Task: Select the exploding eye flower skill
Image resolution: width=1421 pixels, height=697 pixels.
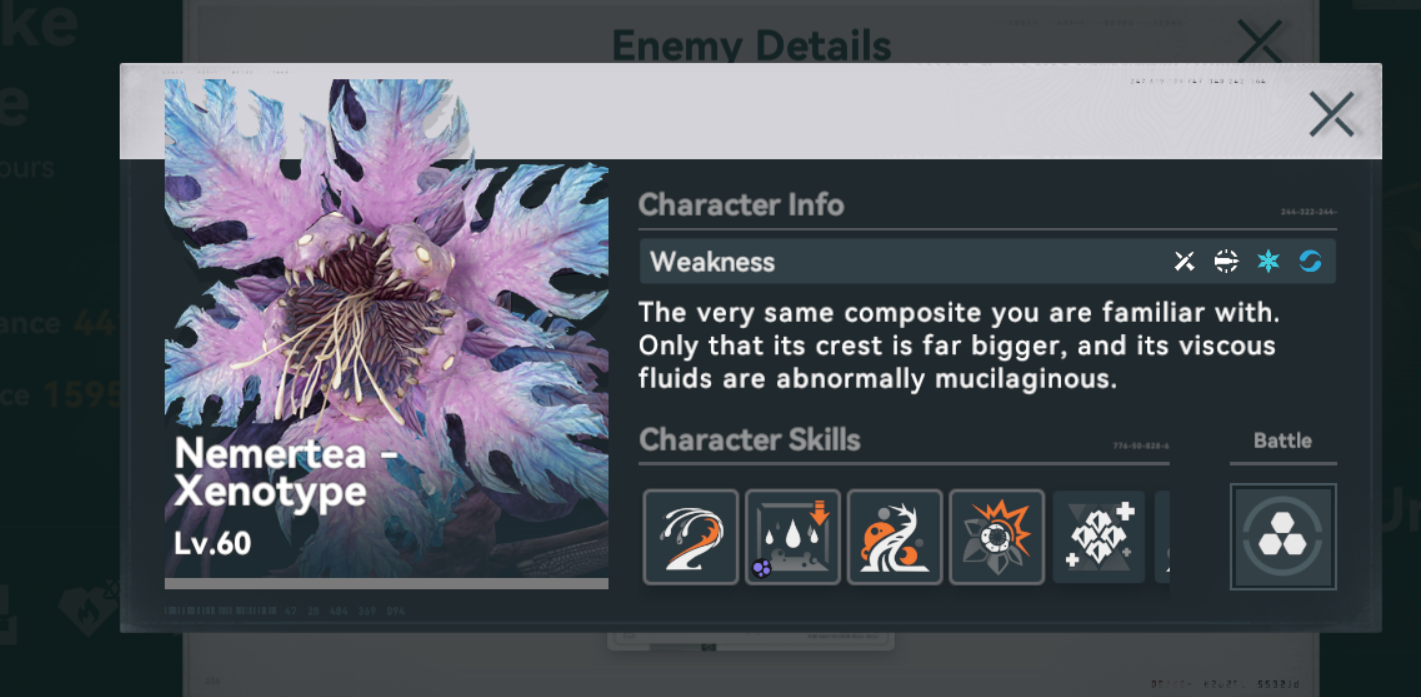Action: tap(997, 537)
